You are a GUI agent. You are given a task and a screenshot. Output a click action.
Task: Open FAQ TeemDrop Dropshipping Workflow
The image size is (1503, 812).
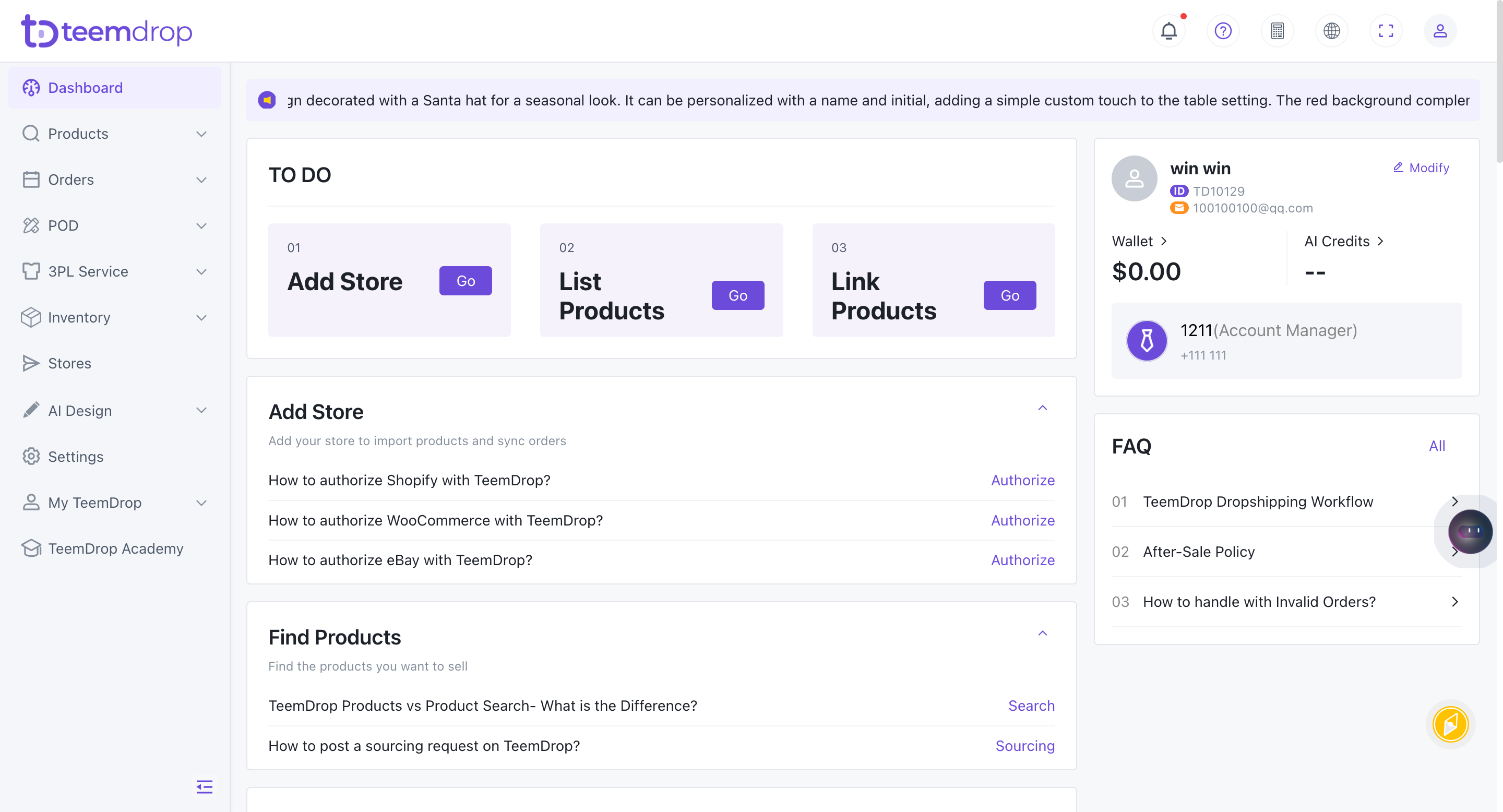(1286, 501)
